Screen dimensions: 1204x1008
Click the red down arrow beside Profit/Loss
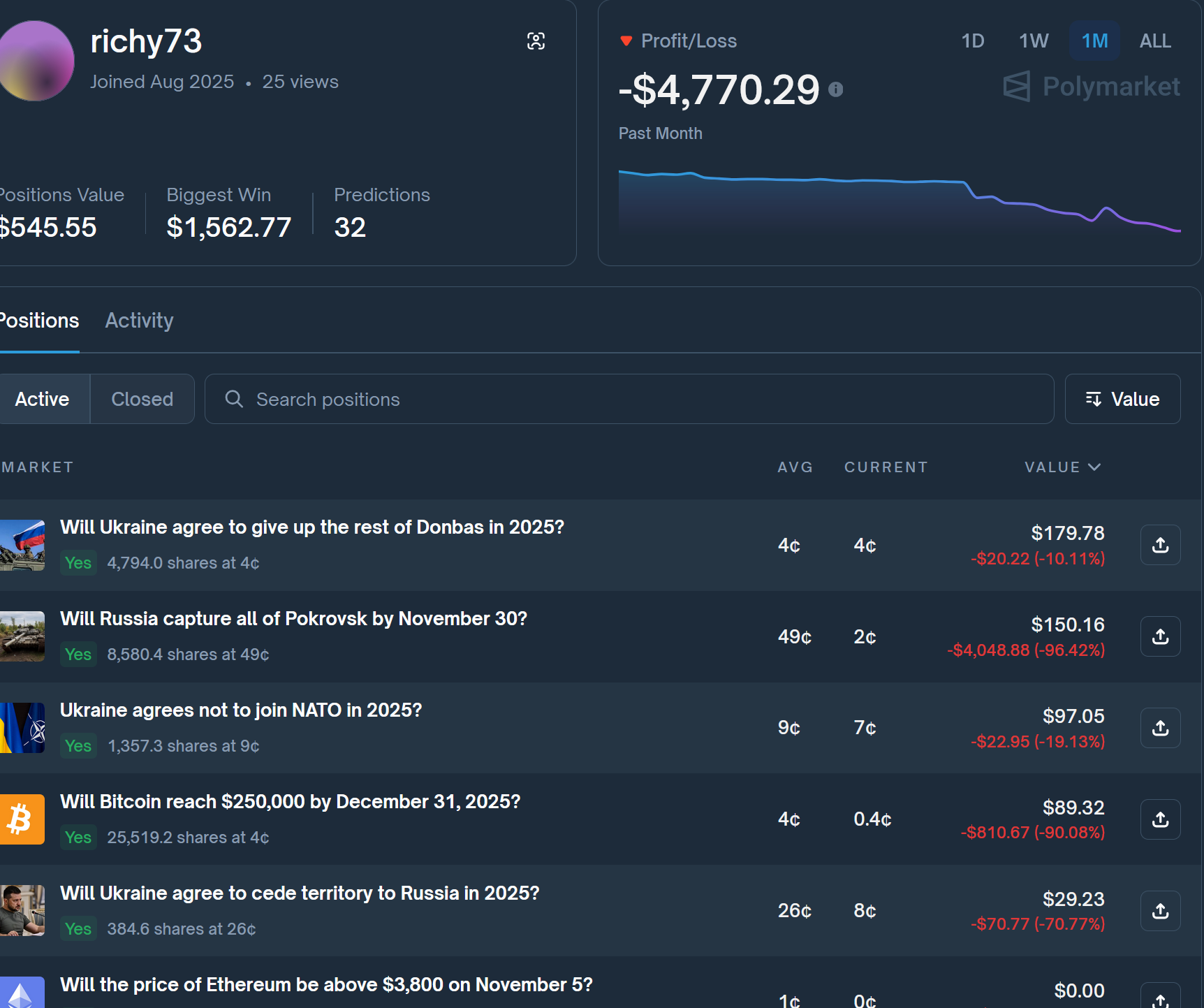click(x=626, y=41)
